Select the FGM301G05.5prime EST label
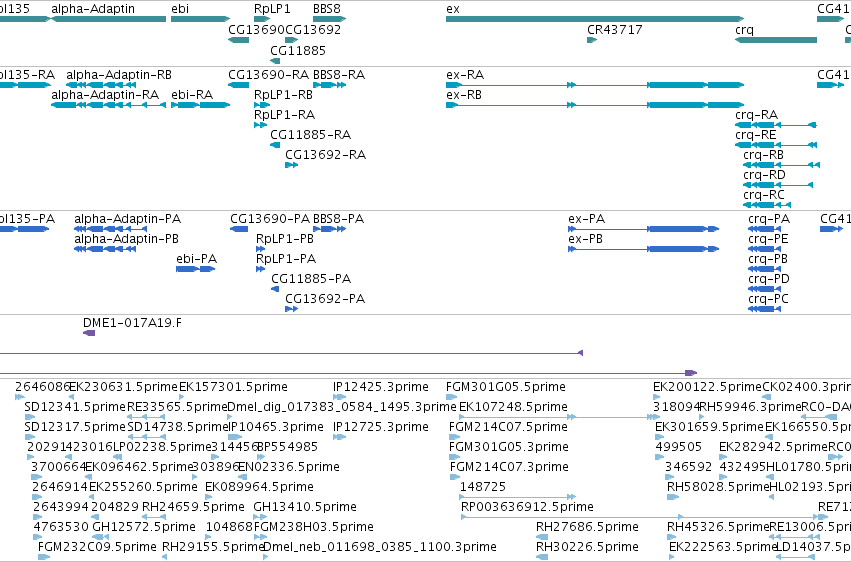This screenshot has height=562, width=851. tap(506, 387)
